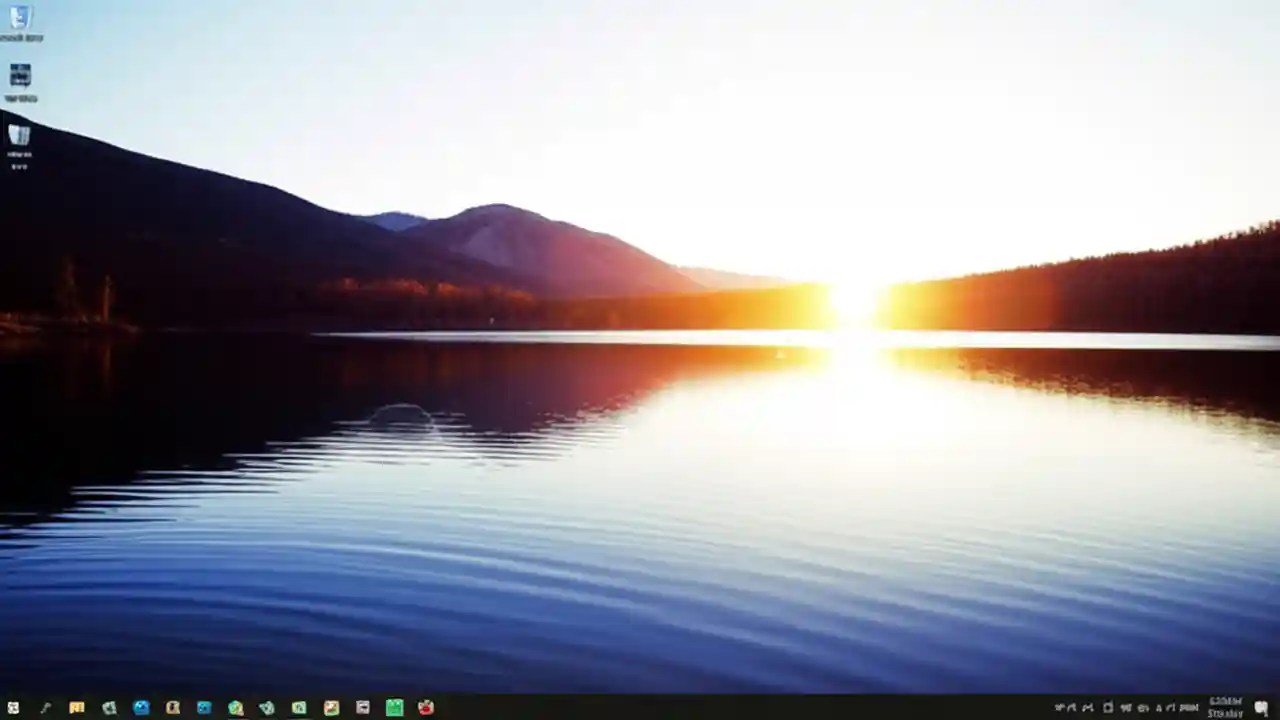1280x720 pixels.
Task: Open the Action Center icon at the far right
Action: 1260,708
